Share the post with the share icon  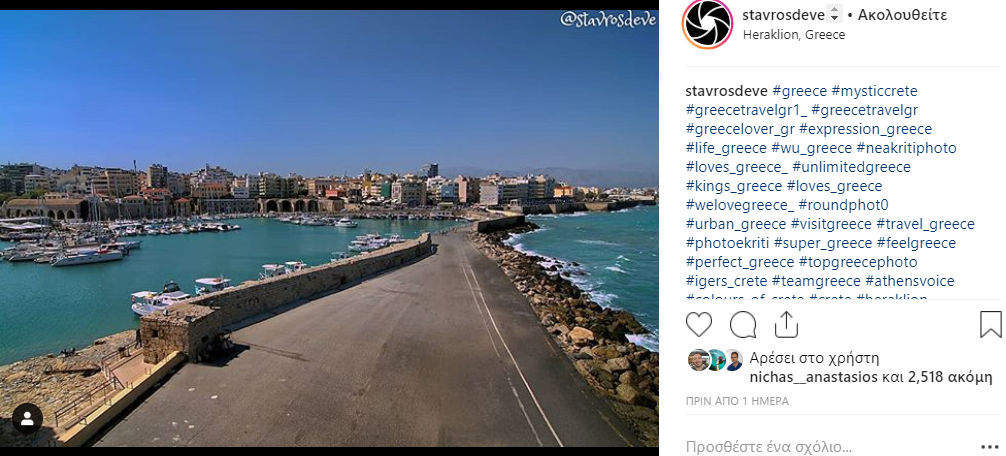coord(786,325)
